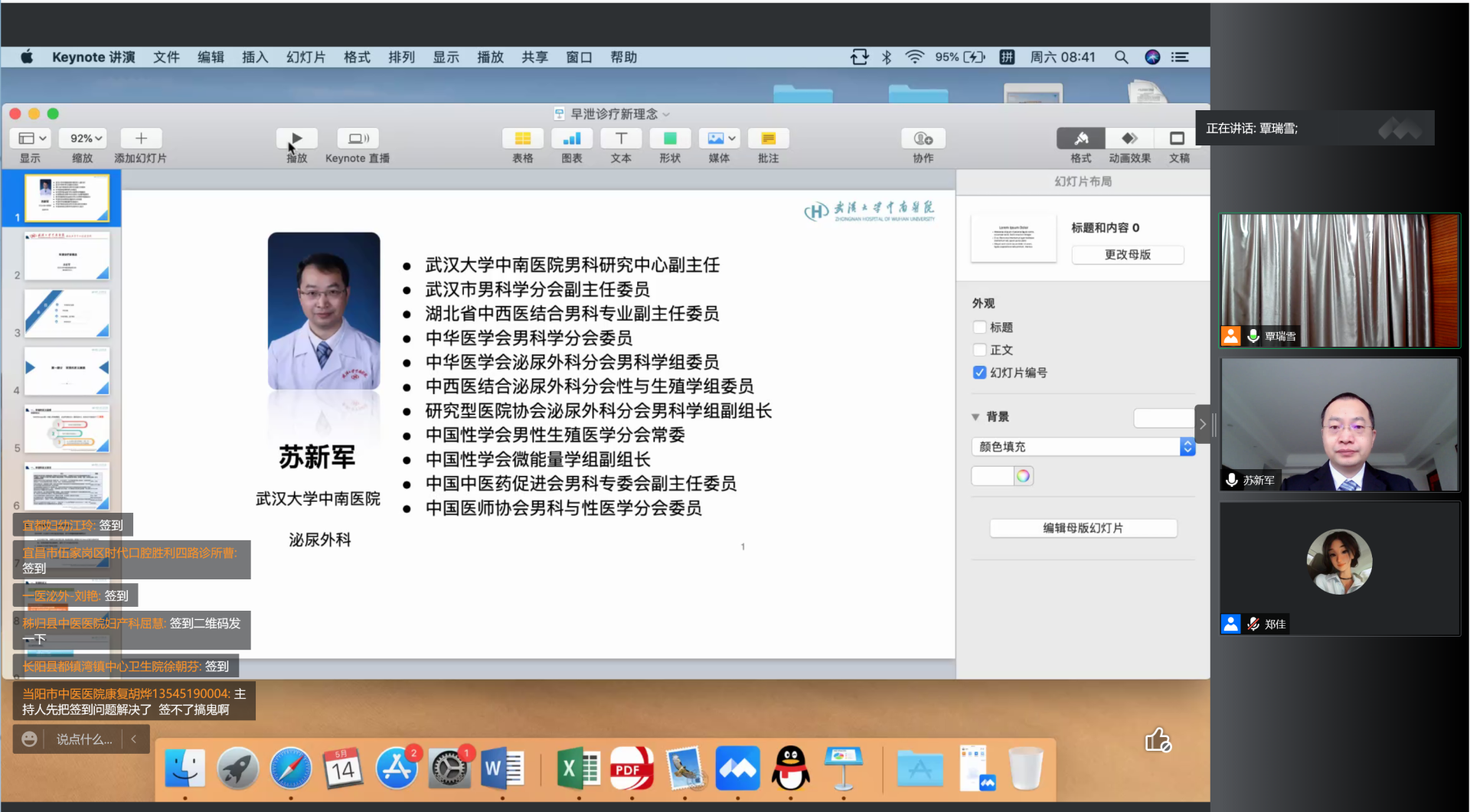Insert a table using the Table icon

[522, 139]
